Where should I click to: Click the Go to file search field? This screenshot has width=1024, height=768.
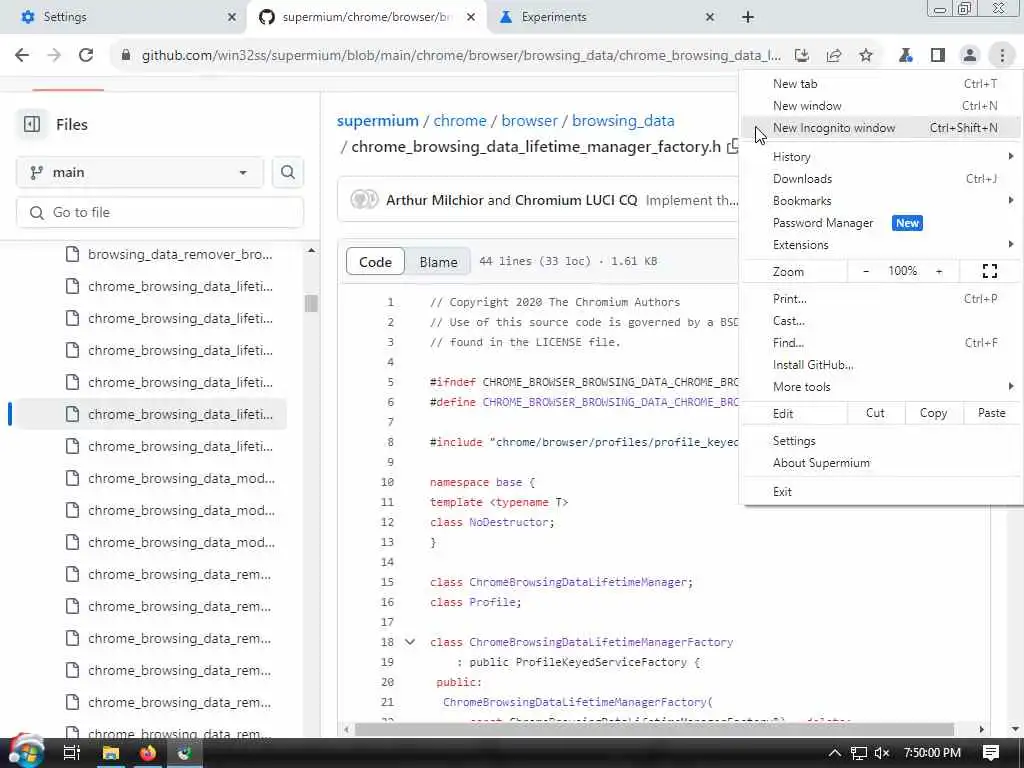pyautogui.click(x=160, y=212)
